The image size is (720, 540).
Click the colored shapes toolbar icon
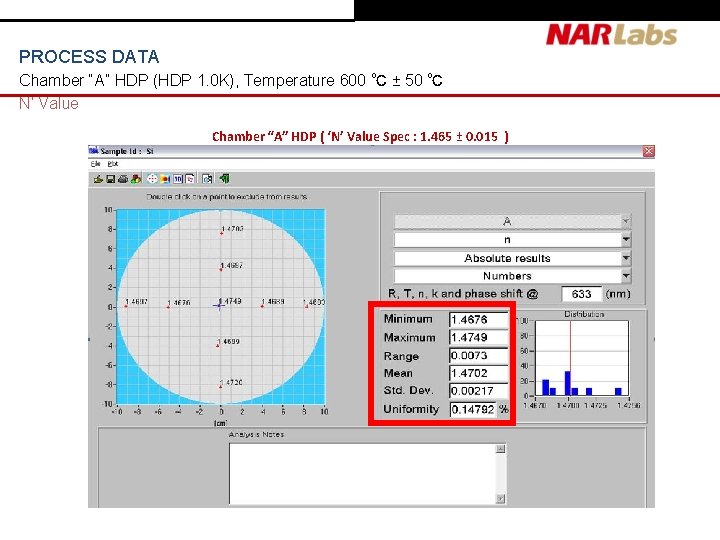tap(135, 179)
